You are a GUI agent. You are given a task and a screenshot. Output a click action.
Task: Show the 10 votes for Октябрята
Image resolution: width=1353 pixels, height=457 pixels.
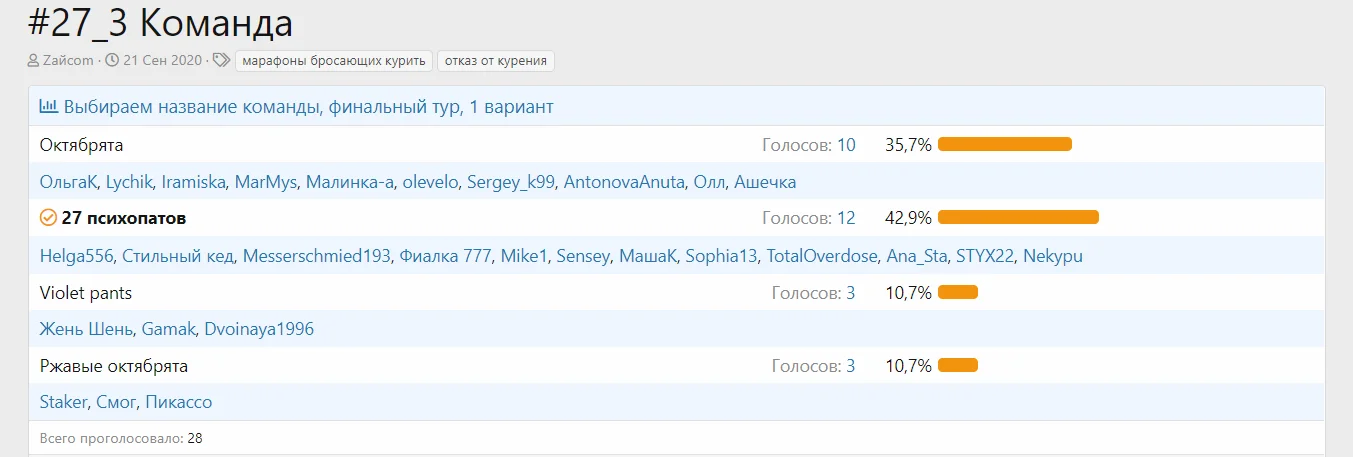point(846,145)
